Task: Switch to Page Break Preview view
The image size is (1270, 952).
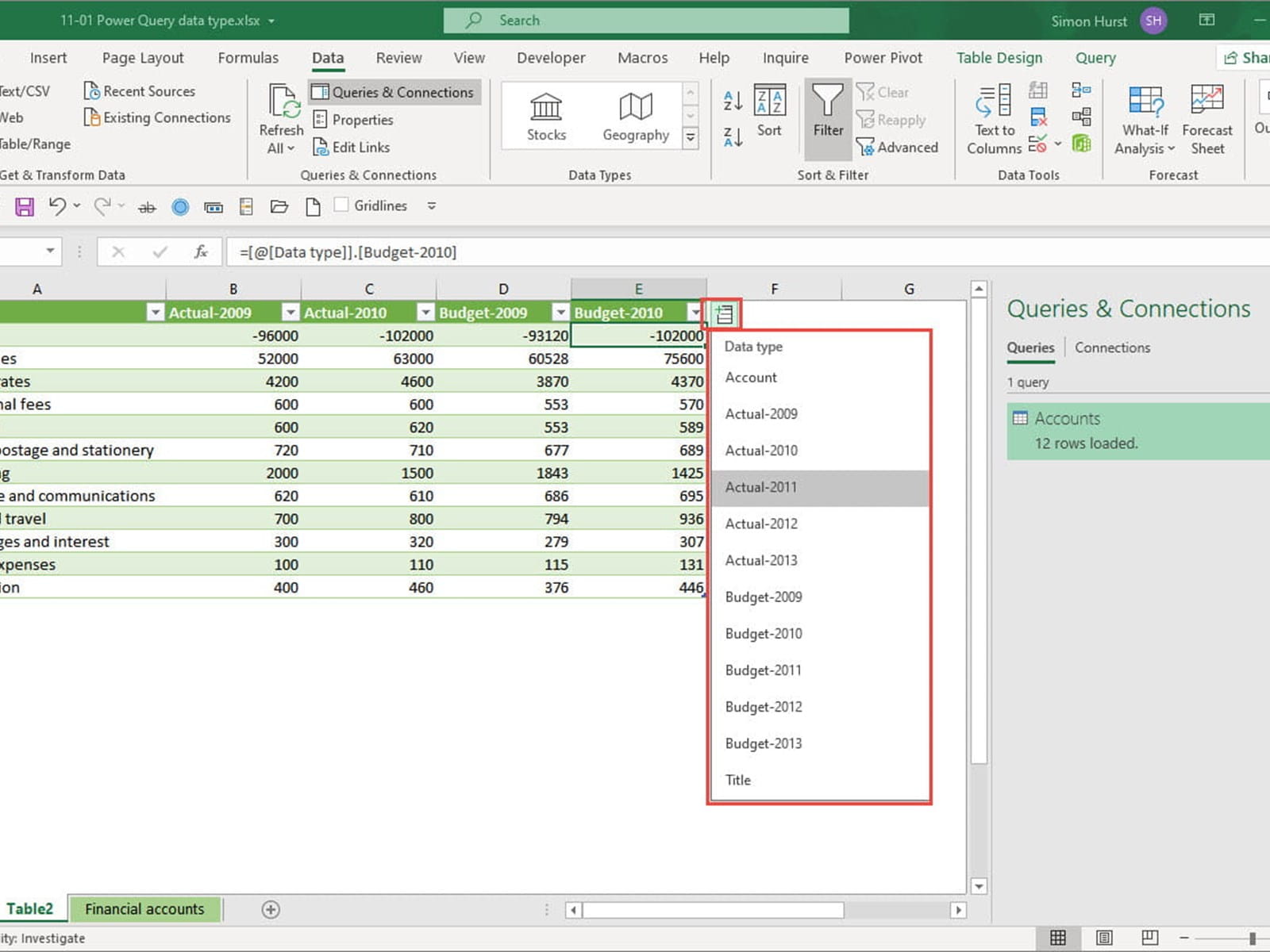Action: pos(1149,938)
